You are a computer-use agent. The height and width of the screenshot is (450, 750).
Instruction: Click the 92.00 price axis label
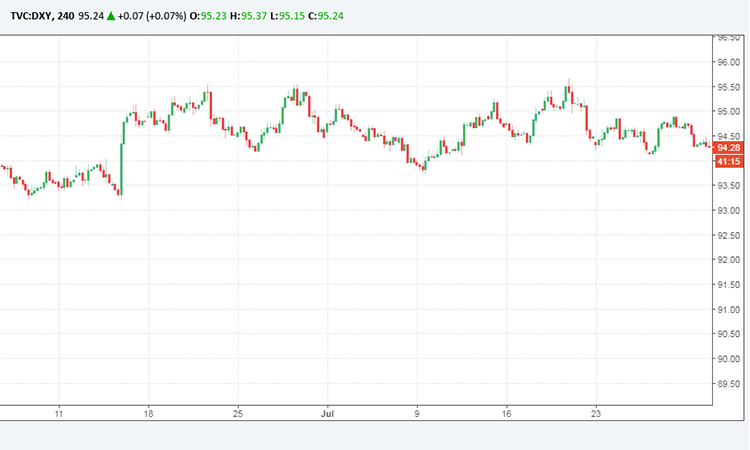tap(729, 260)
